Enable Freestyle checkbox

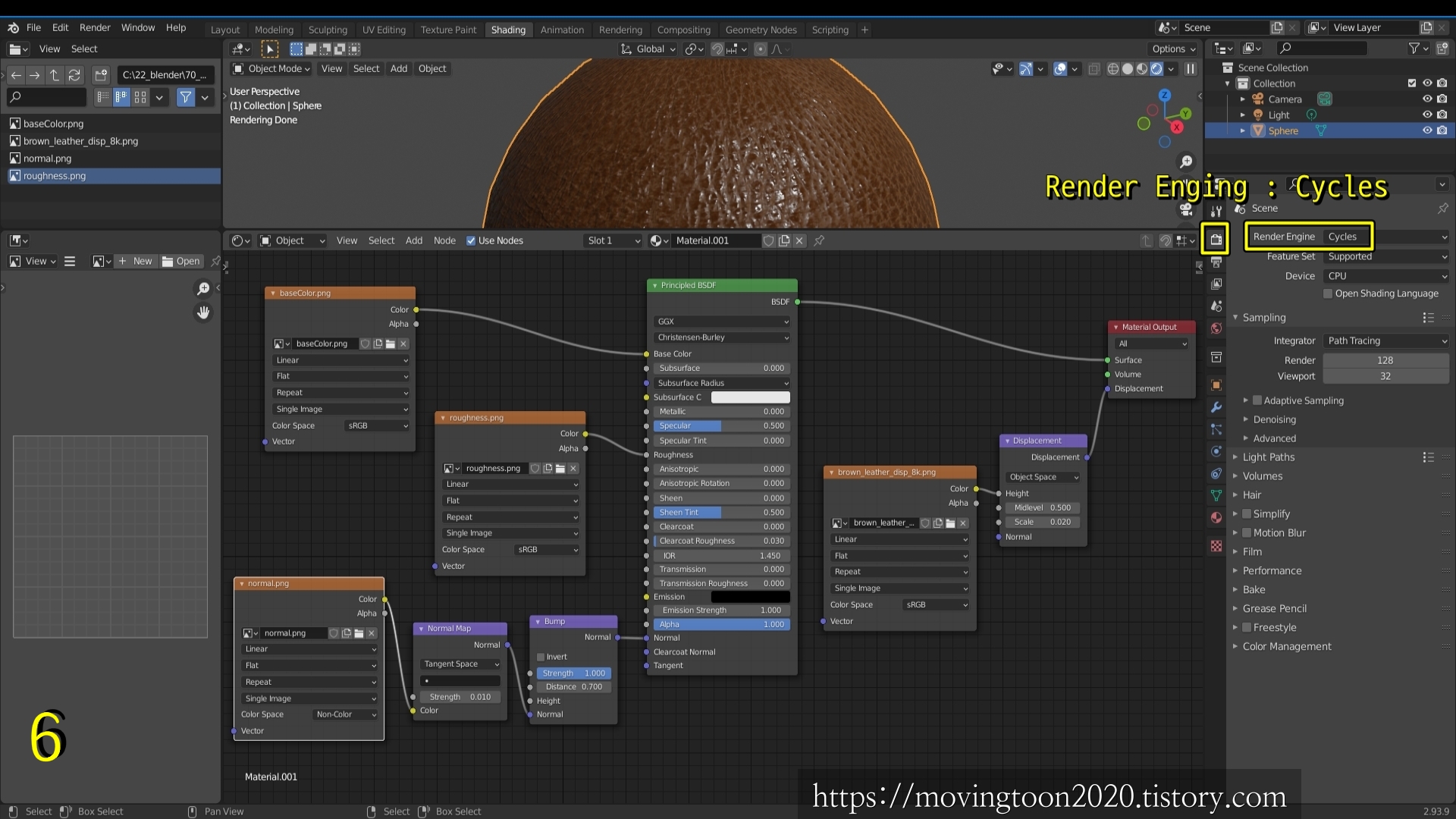pyautogui.click(x=1246, y=628)
